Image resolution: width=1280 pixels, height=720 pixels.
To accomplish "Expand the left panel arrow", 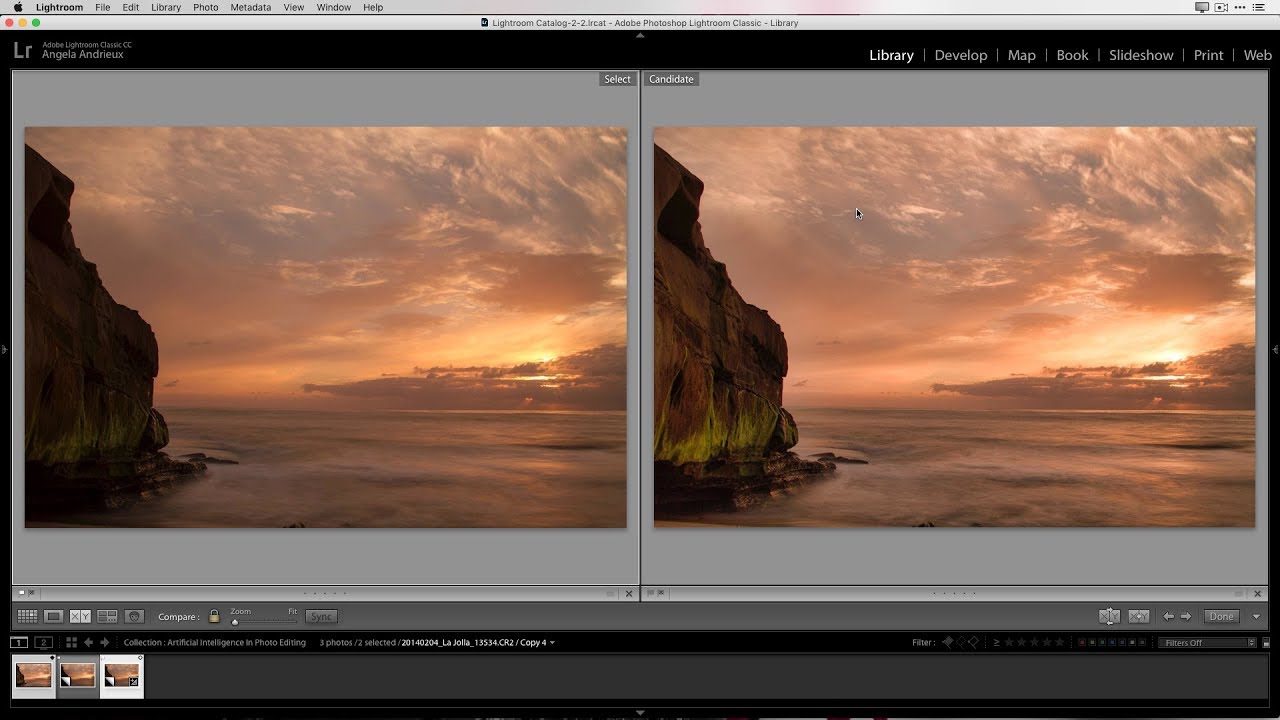I will 4,349.
